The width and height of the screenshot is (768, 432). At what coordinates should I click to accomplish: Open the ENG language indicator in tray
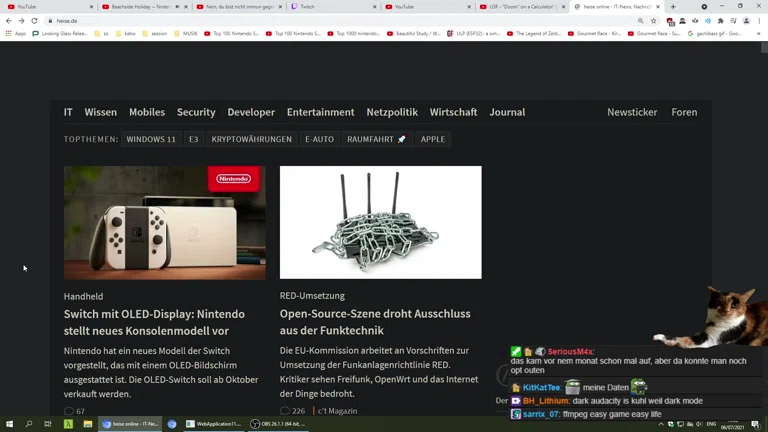(711, 424)
